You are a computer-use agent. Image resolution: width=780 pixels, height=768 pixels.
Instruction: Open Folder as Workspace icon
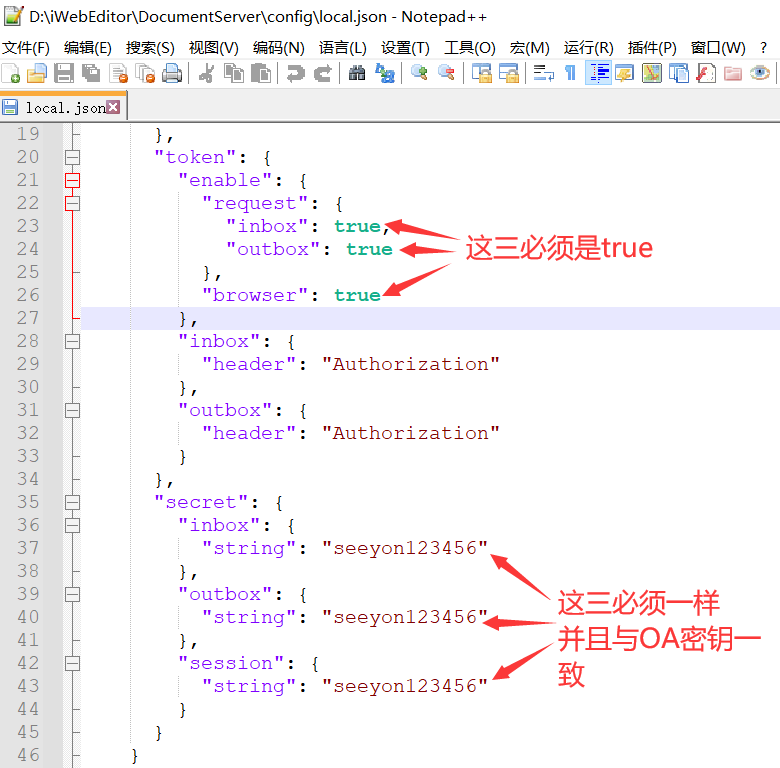pyautogui.click(x=733, y=73)
